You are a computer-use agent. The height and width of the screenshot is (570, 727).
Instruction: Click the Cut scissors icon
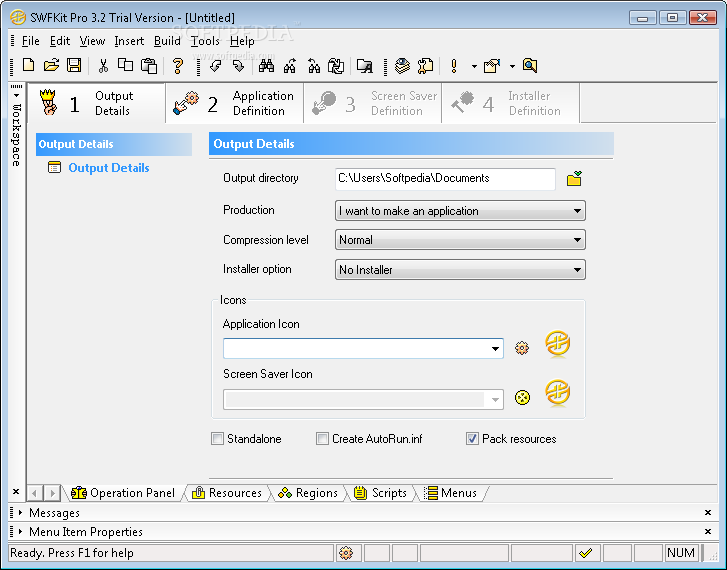[x=103, y=66]
